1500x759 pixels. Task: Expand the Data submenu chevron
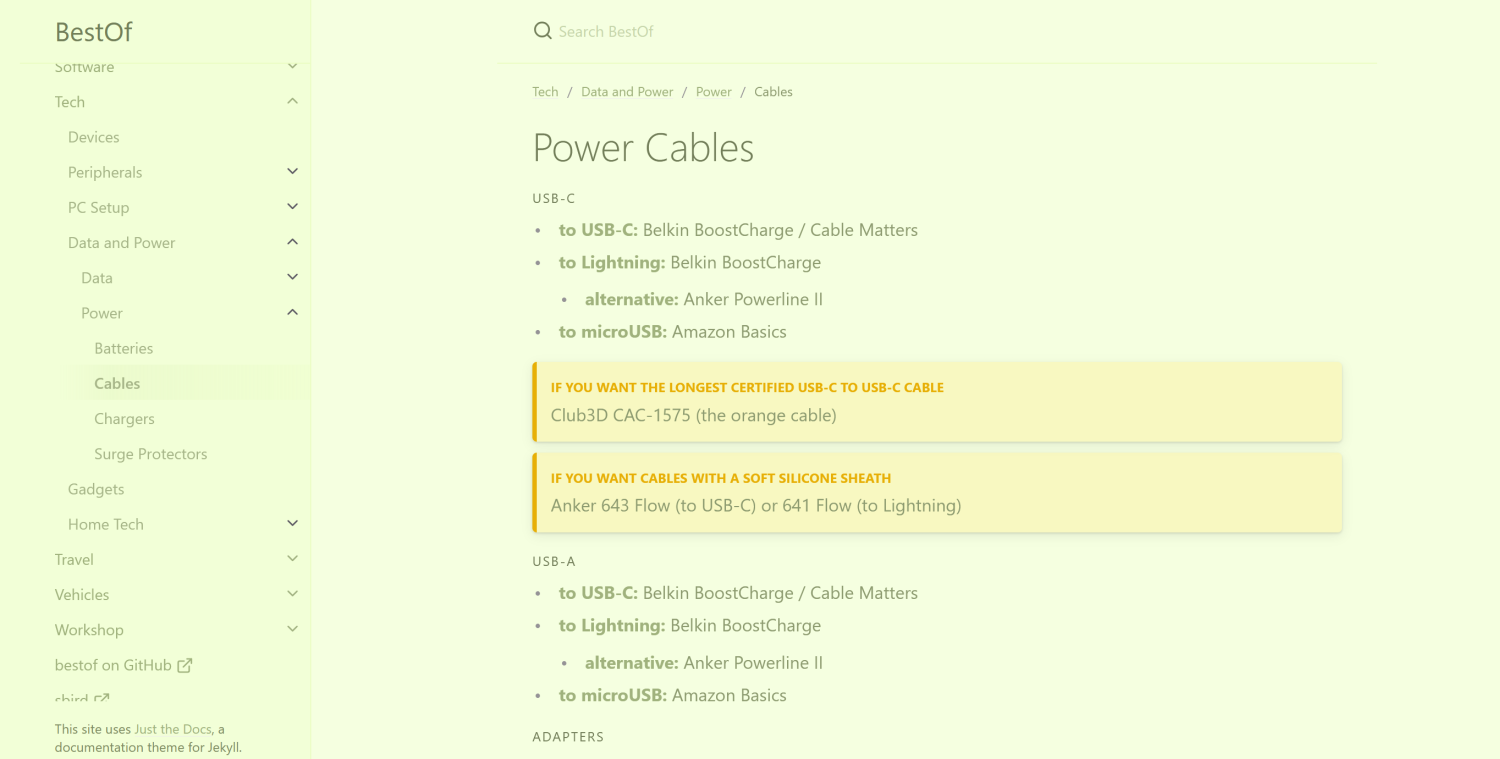click(292, 277)
